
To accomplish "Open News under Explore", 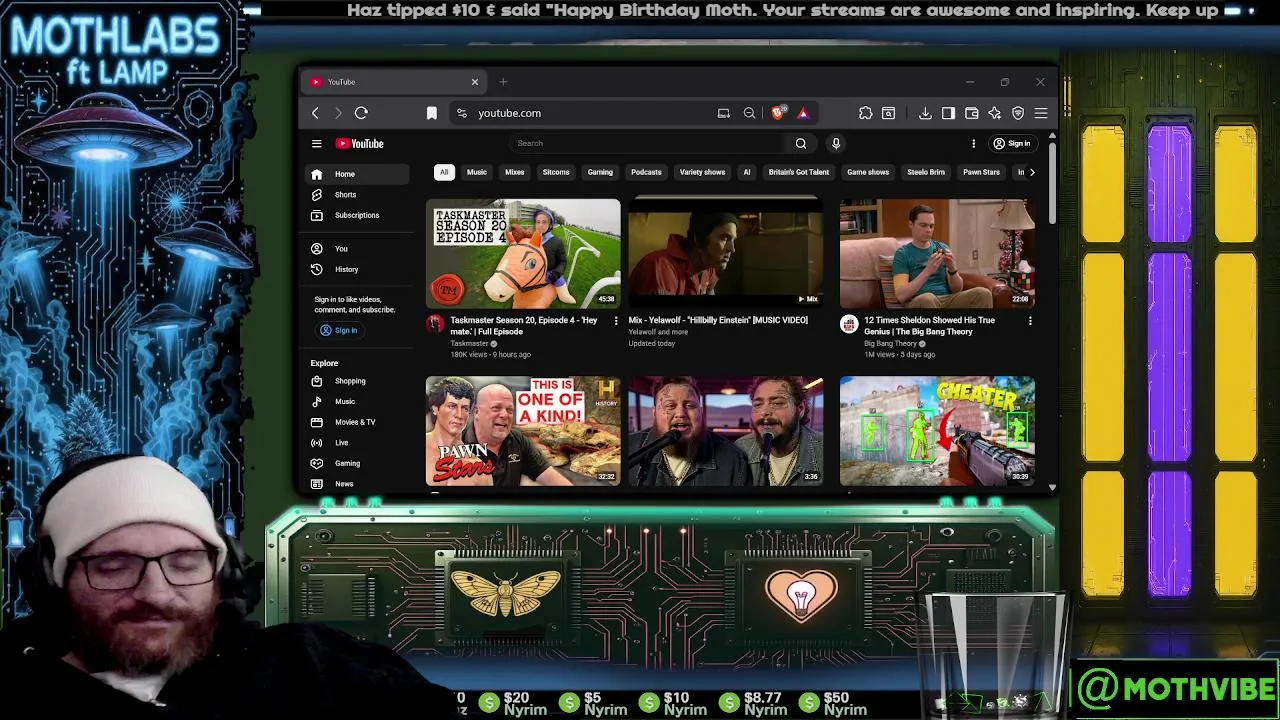I will (356, 484).
